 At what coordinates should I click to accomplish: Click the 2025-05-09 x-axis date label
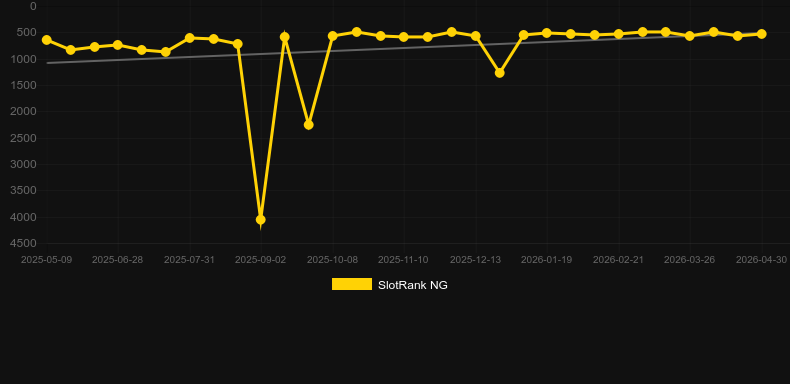coord(46,260)
